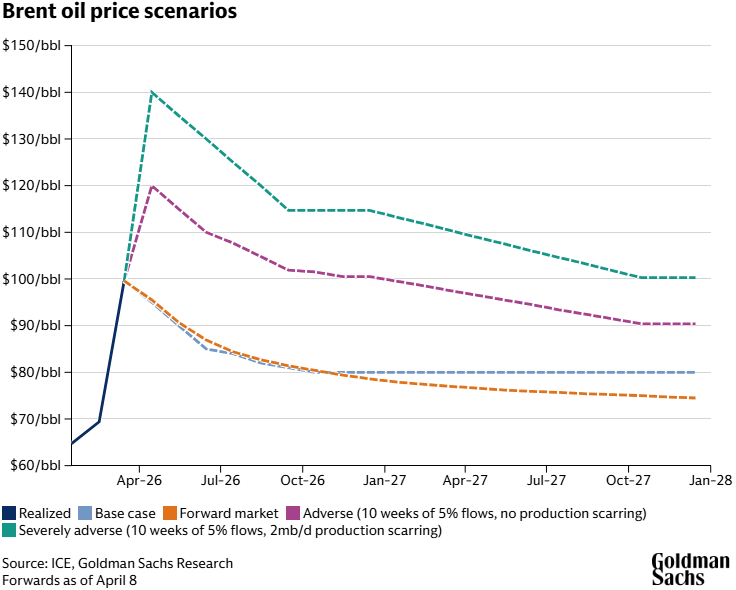The height and width of the screenshot is (590, 736).
Task: Click the Base case light blue swatch
Action: (x=85, y=513)
